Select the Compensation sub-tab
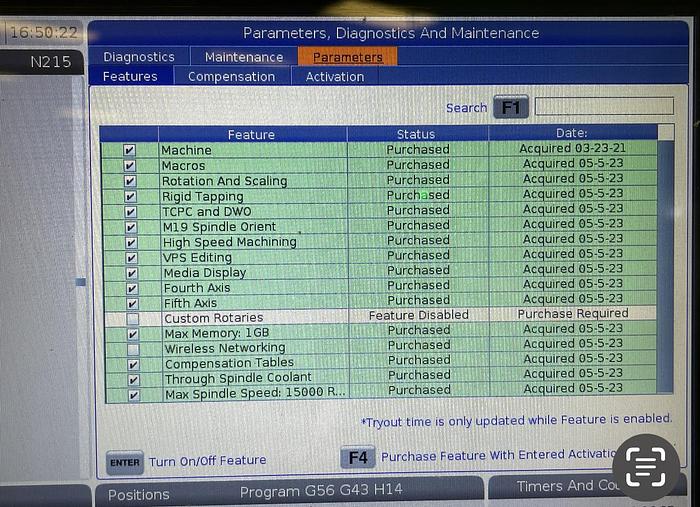Viewport: 700px width, 507px height. tap(231, 76)
